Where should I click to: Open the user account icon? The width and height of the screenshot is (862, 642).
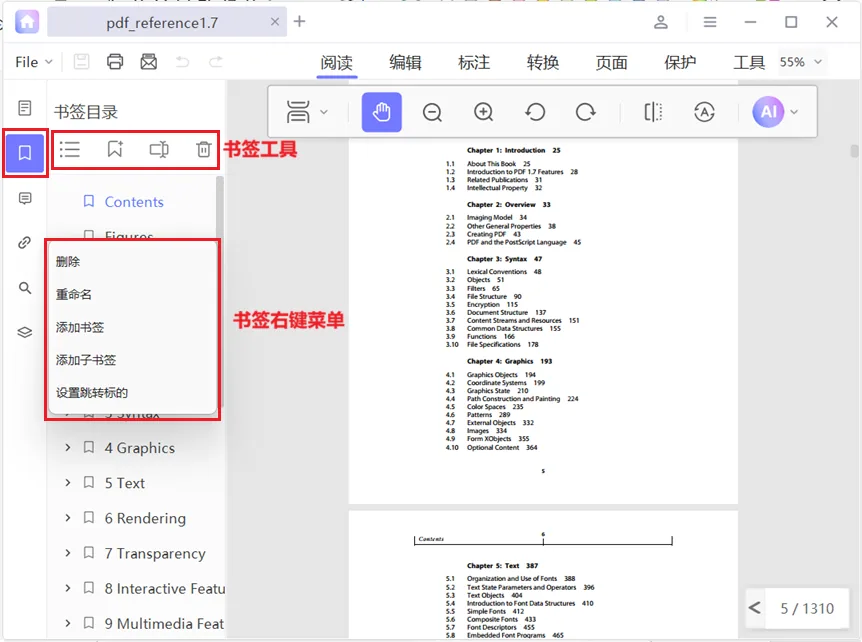(x=661, y=22)
